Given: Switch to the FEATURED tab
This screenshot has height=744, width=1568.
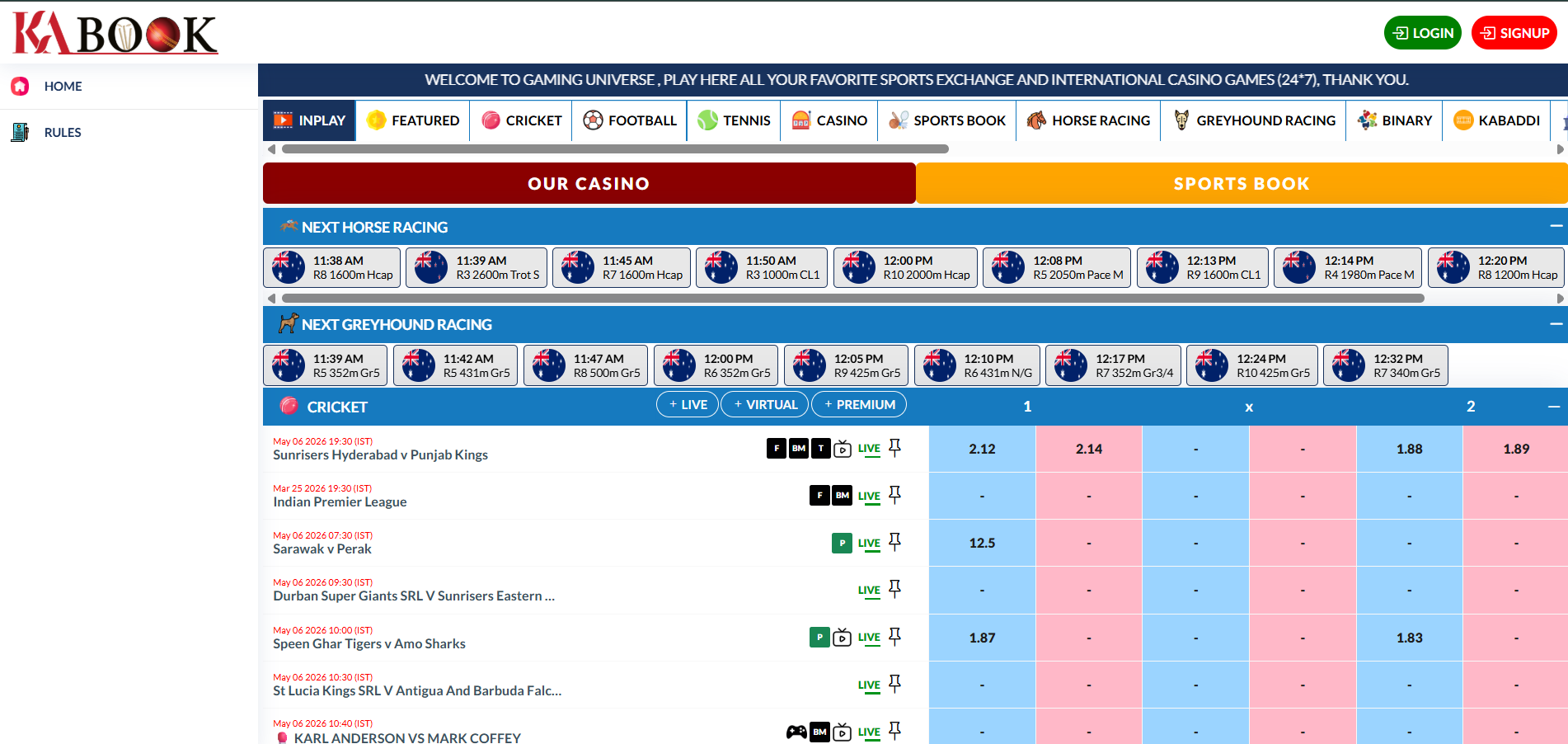Looking at the screenshot, I should (413, 120).
